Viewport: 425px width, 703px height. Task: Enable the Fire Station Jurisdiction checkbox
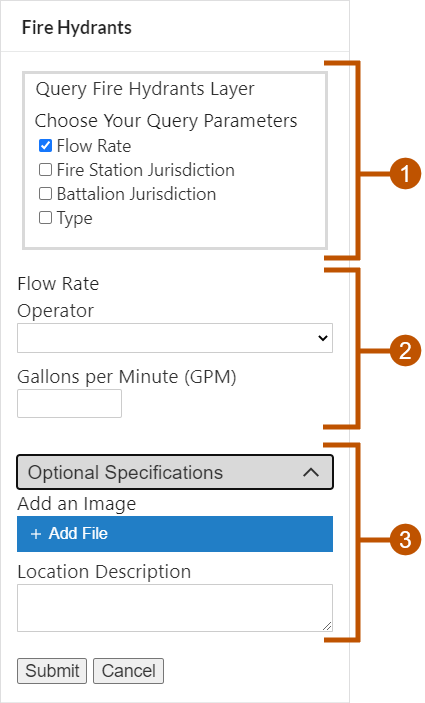click(x=45, y=169)
